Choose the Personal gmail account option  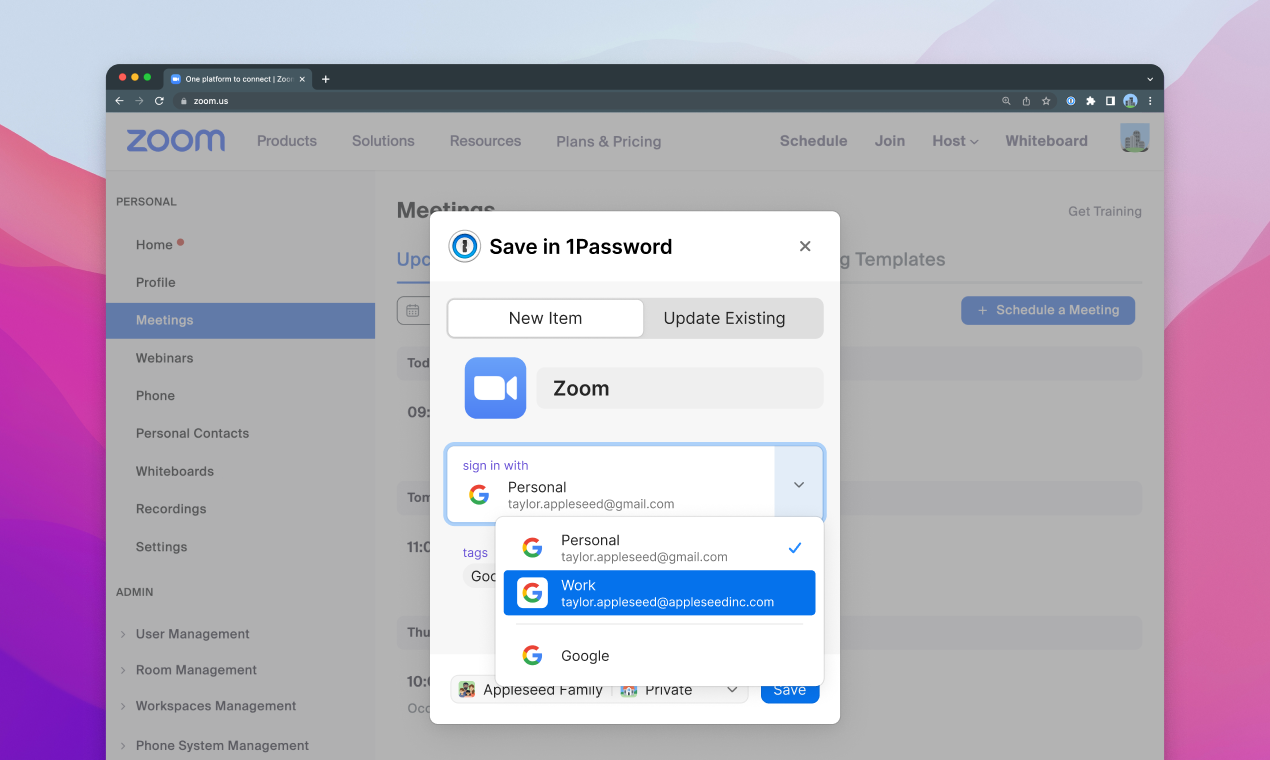[660, 548]
